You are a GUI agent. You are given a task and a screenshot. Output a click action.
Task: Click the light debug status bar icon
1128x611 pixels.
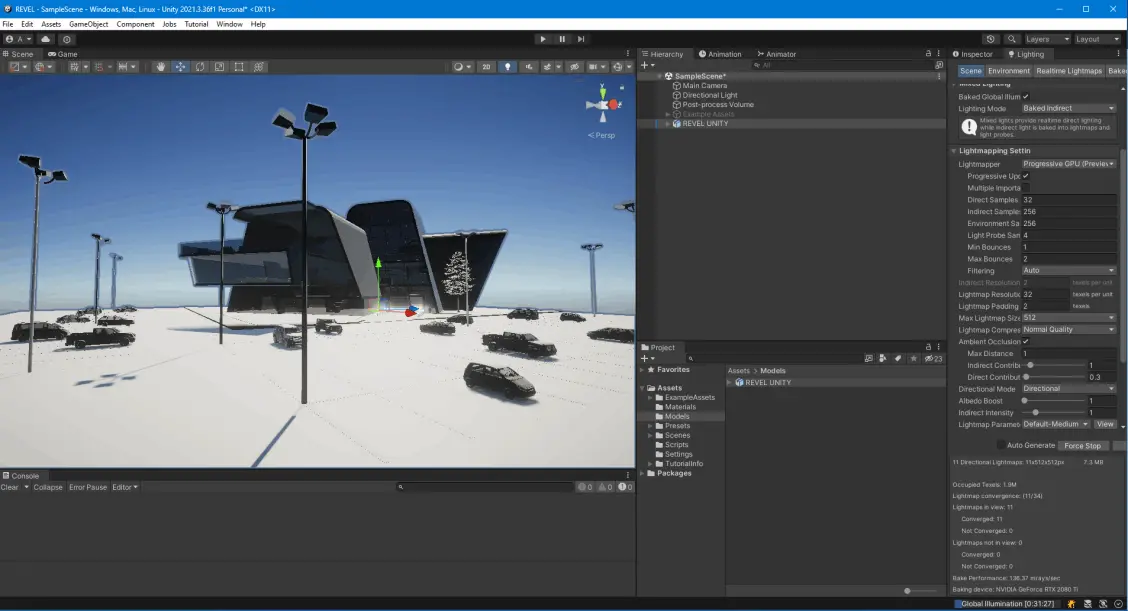pyautogui.click(x=1071, y=604)
